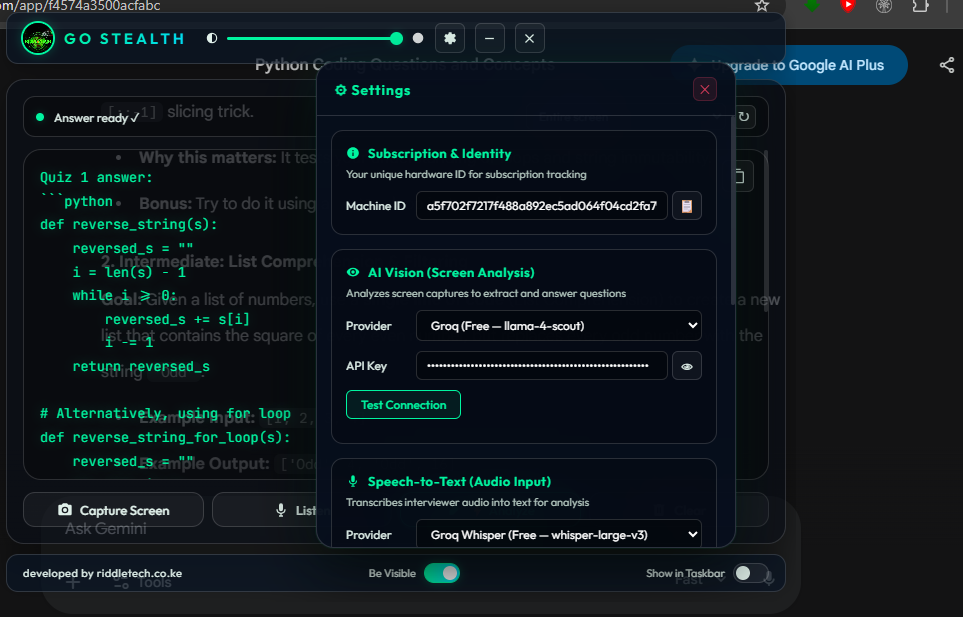The width and height of the screenshot is (963, 617).
Task: Click the red YouTube extension icon
Action: point(848,6)
